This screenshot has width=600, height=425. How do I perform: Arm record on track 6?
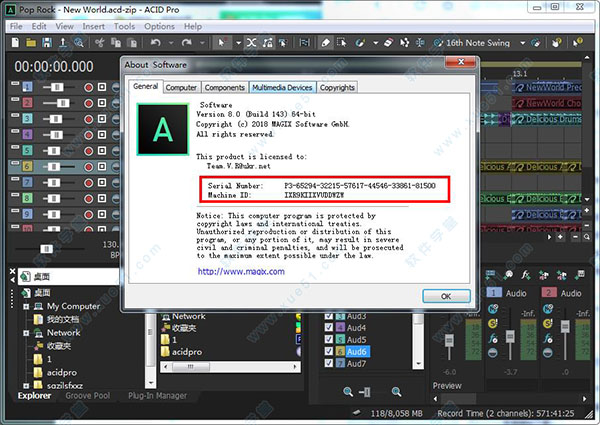point(88,167)
